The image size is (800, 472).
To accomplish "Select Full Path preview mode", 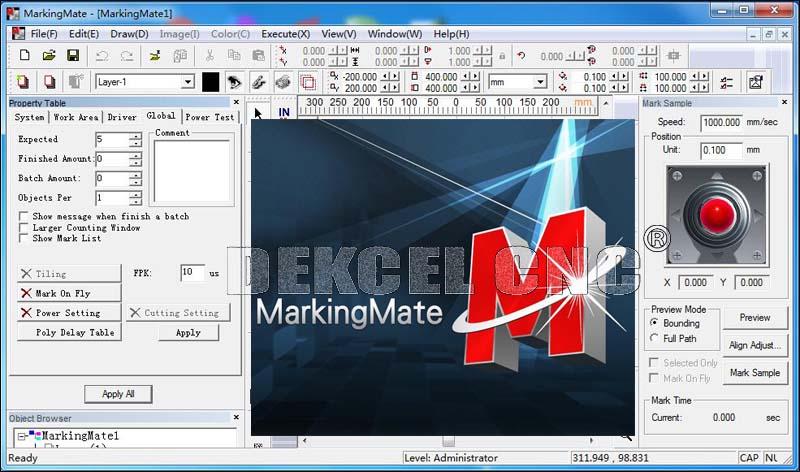I will (654, 338).
